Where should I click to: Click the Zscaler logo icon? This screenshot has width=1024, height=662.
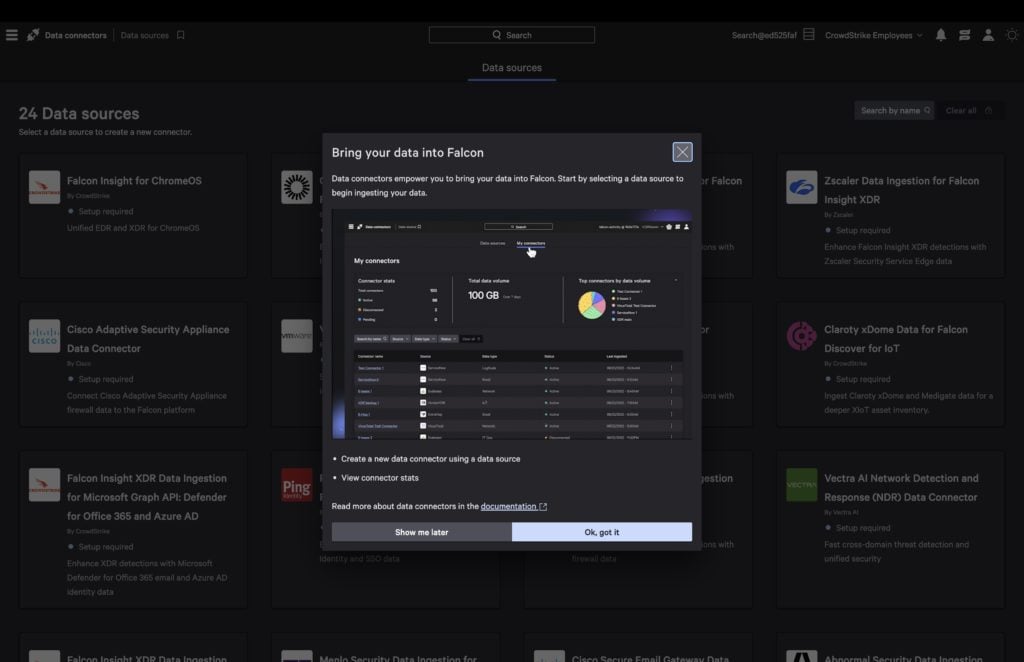pyautogui.click(x=801, y=187)
